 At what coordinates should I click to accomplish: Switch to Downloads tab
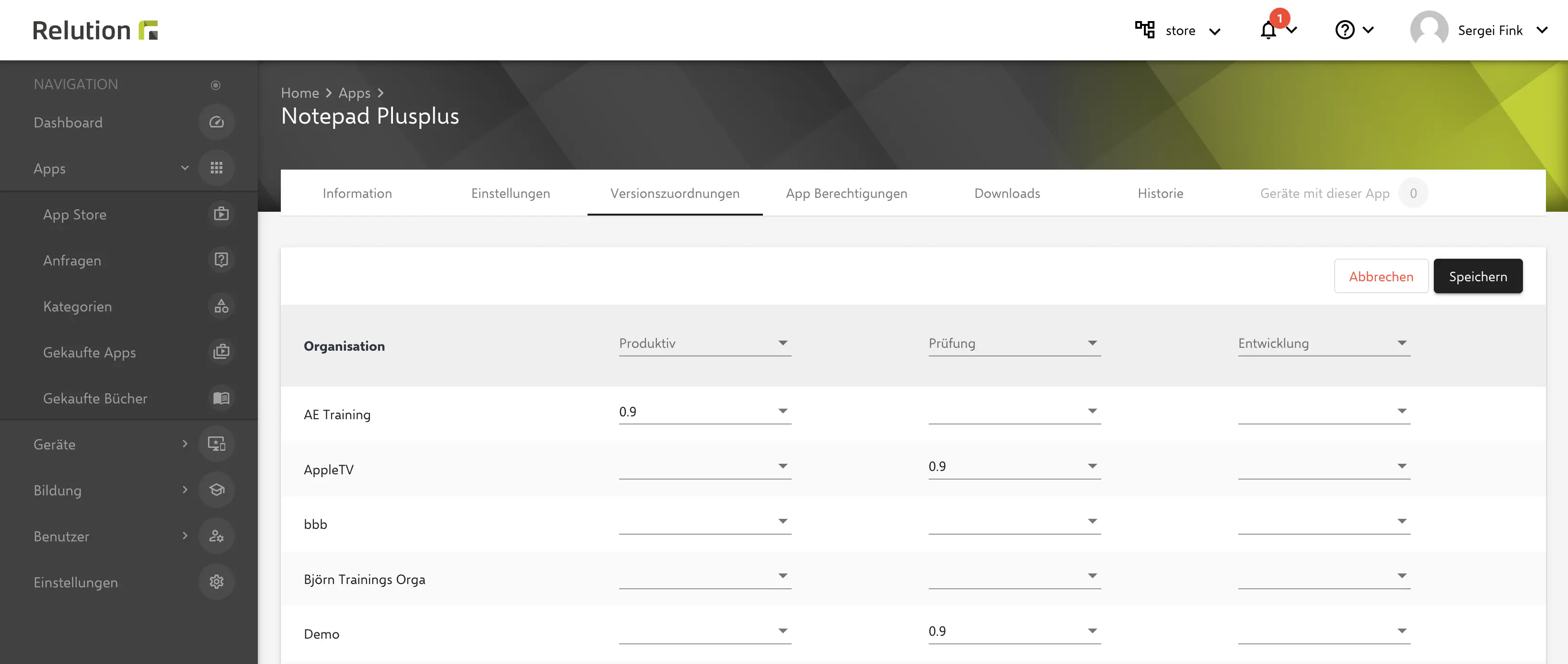tap(1007, 193)
